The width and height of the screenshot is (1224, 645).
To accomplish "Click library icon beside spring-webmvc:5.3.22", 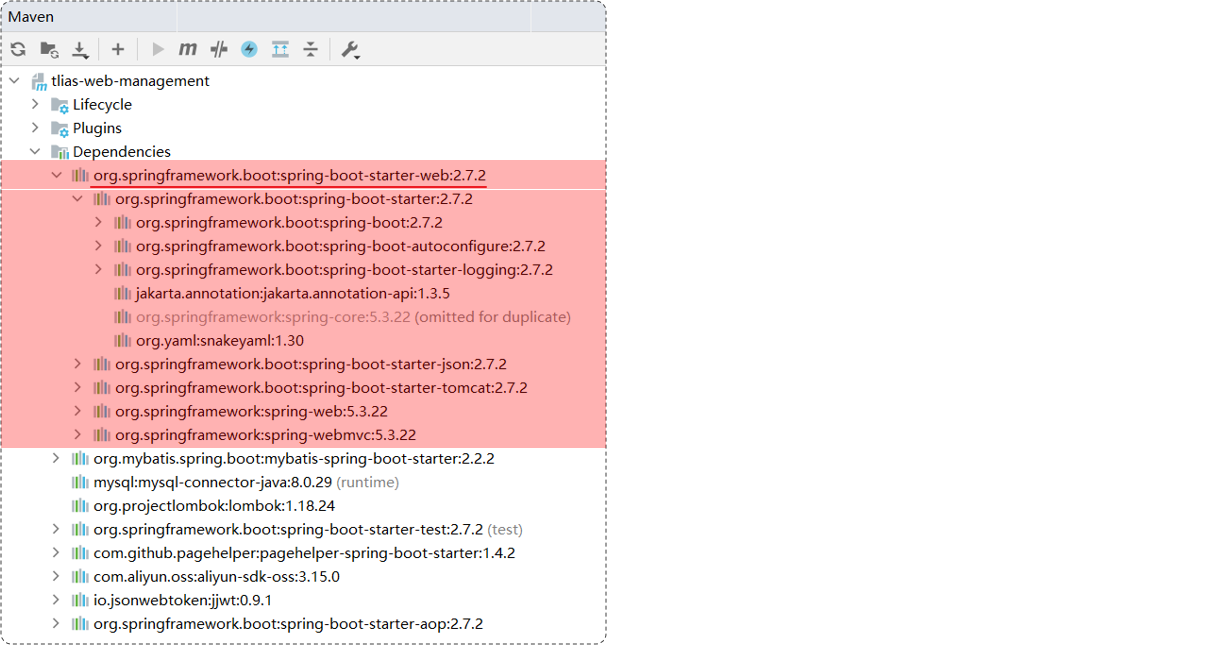I will tap(102, 435).
